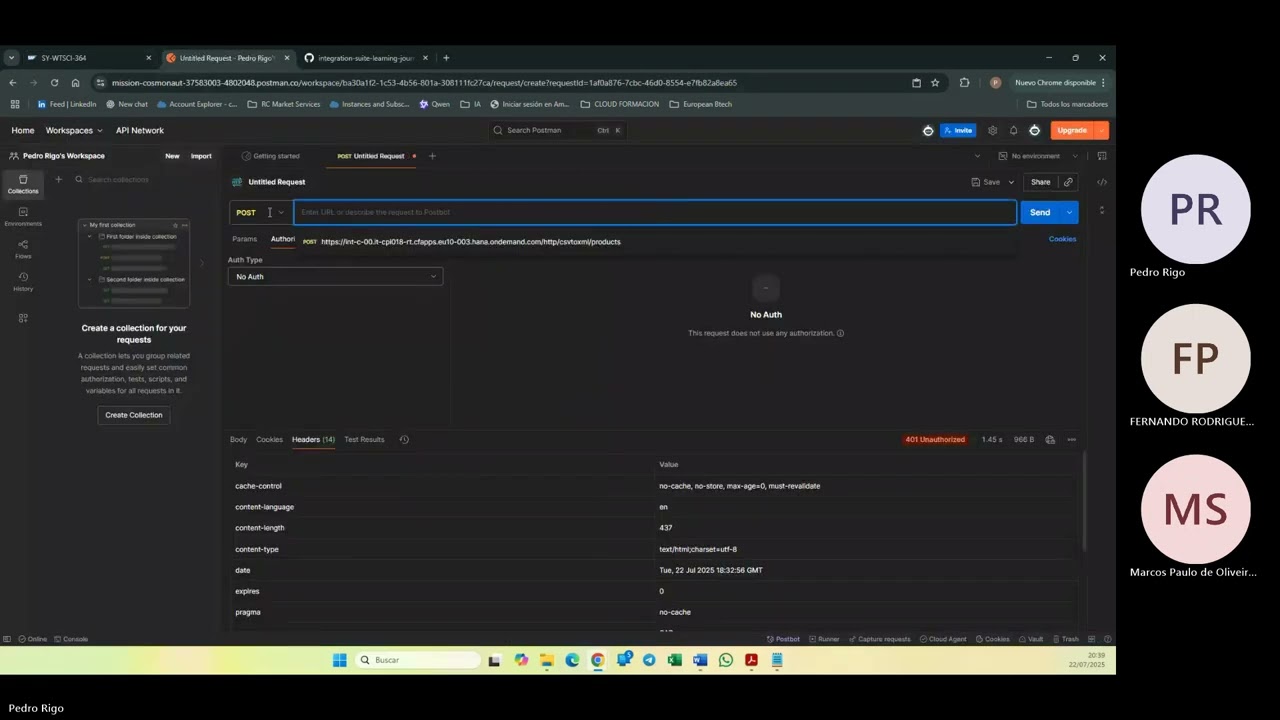Open the Flows sidebar section
The height and width of the screenshot is (720, 1280).
click(23, 249)
